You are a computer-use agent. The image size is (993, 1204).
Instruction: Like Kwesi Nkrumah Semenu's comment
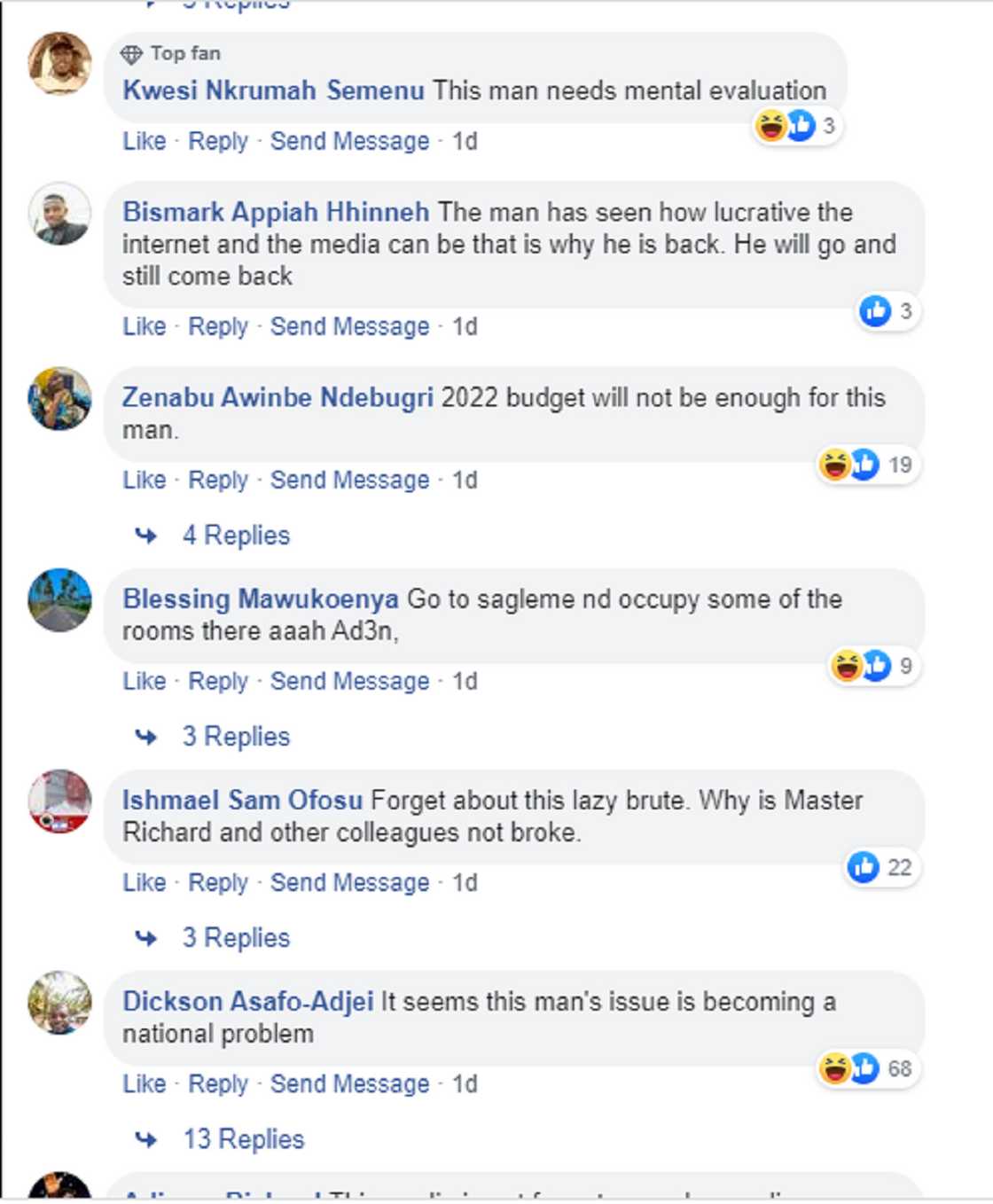[144, 140]
